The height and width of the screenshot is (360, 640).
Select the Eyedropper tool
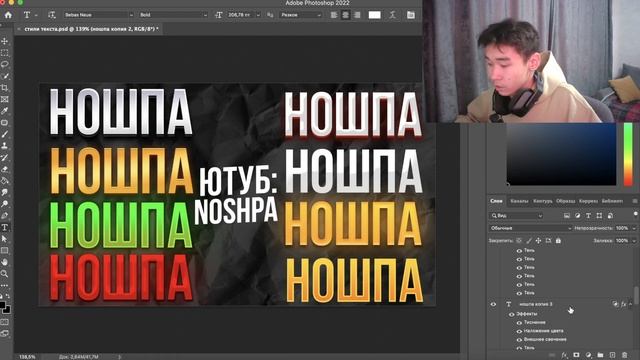5,111
